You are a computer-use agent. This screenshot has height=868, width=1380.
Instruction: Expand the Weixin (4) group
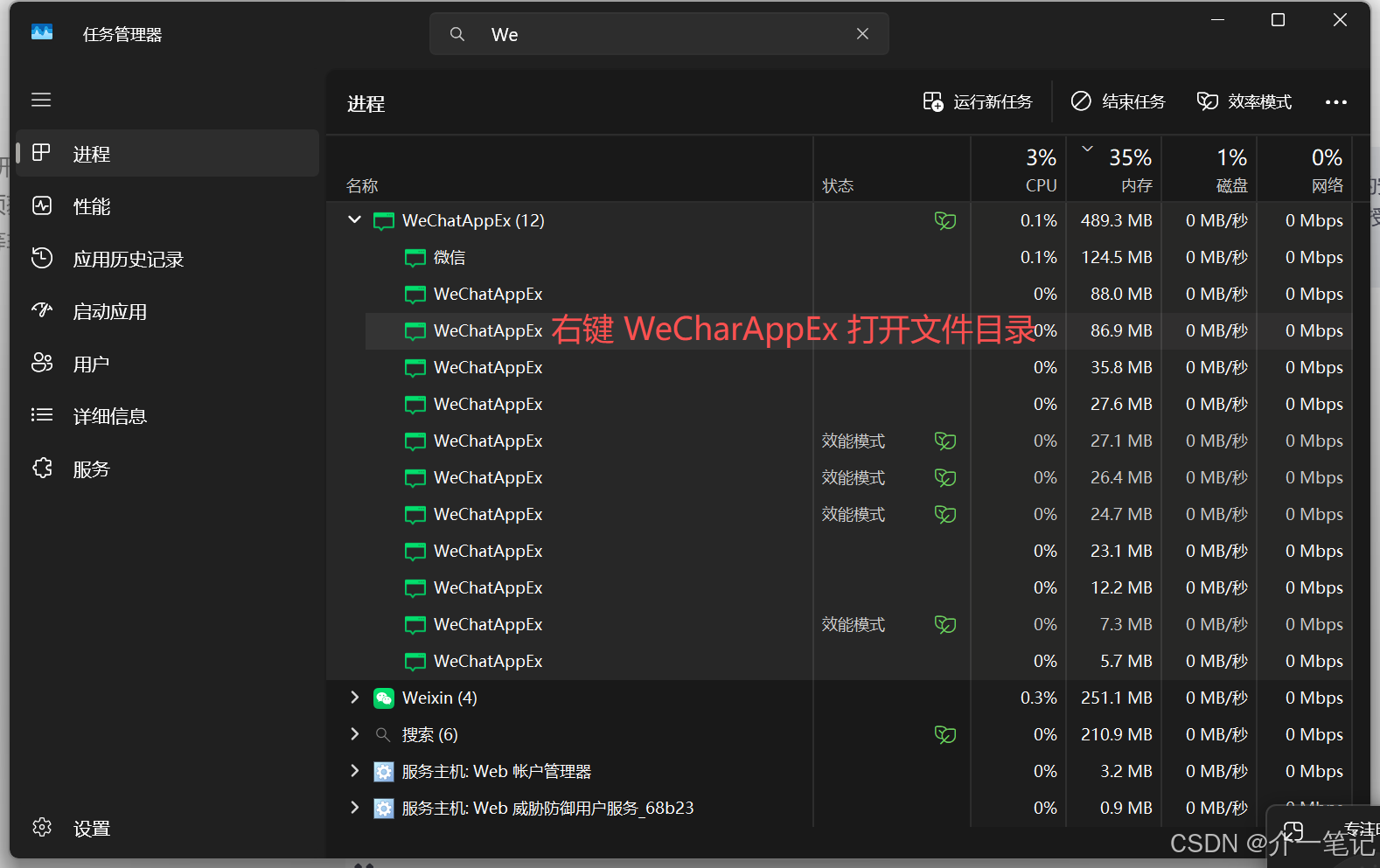click(x=354, y=697)
